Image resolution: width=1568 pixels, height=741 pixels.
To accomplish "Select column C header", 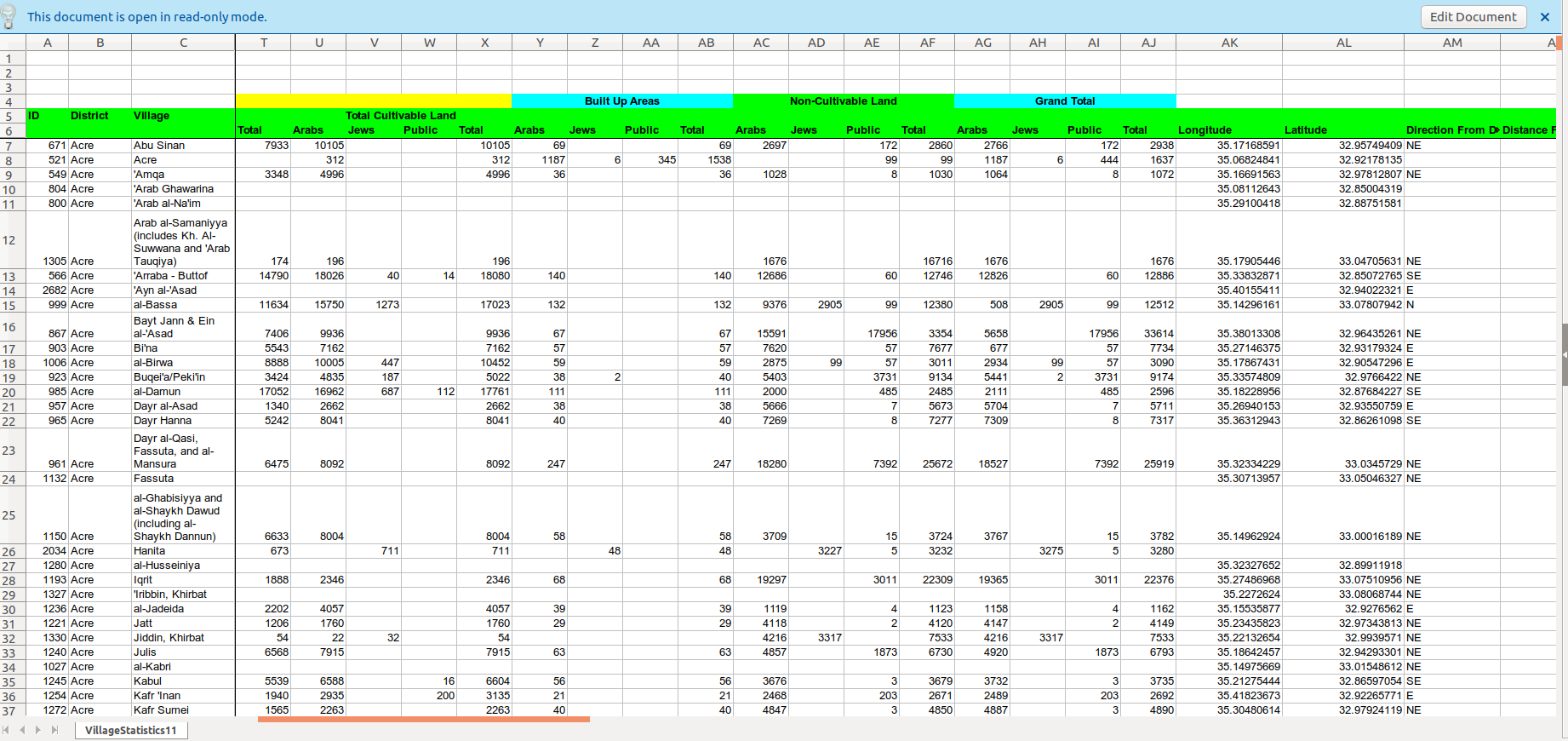I will click(x=183, y=43).
